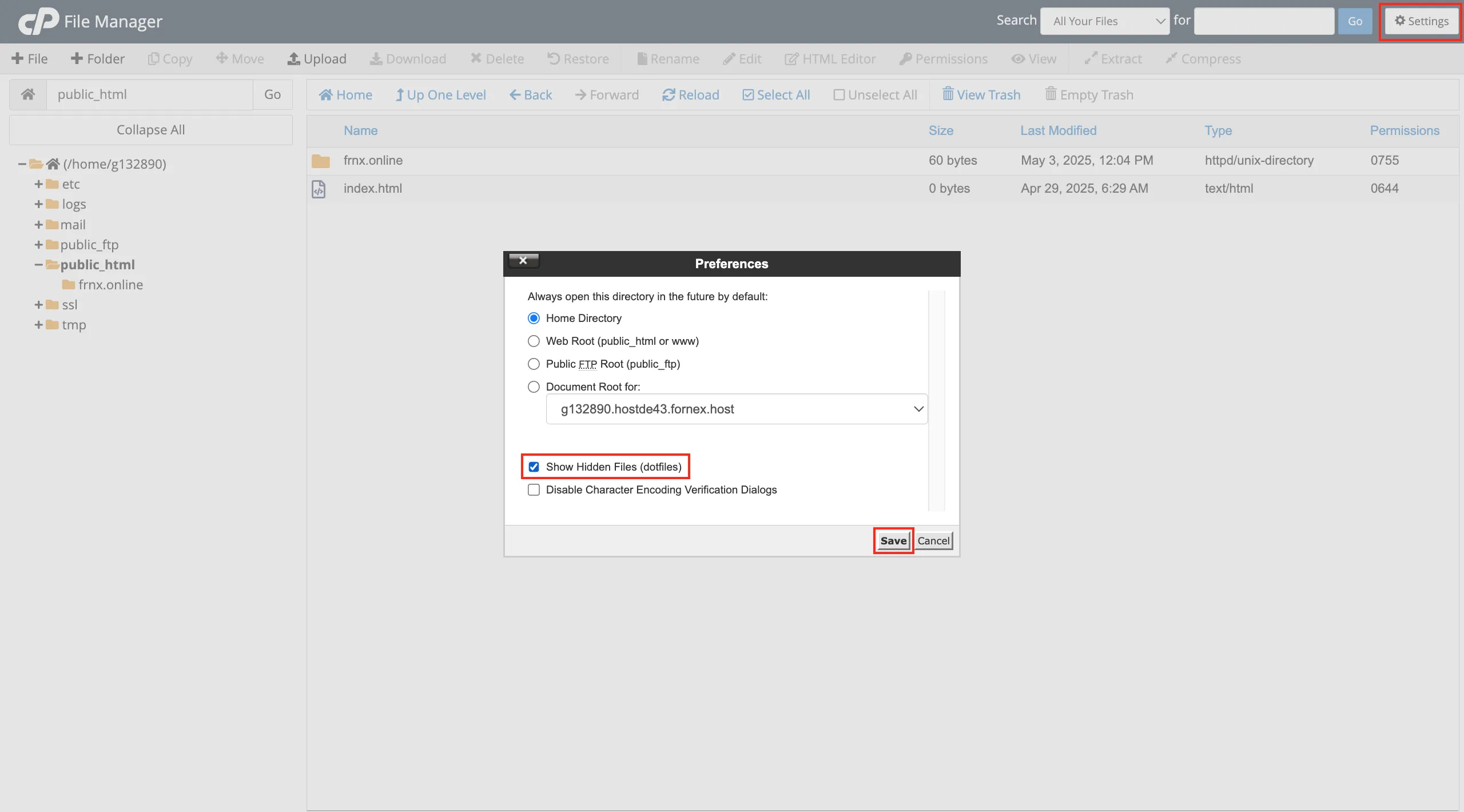Click the frnx.online folder icon in list
Screen dimensions: 1464x812
[321, 161]
